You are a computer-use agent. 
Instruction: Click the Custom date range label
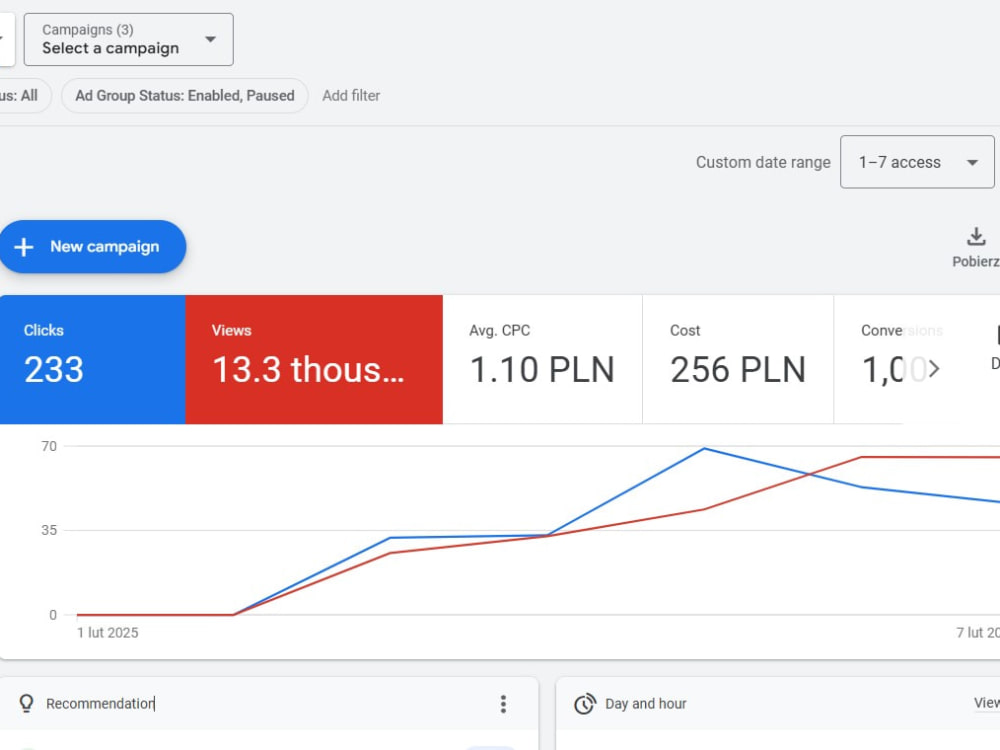[763, 163]
